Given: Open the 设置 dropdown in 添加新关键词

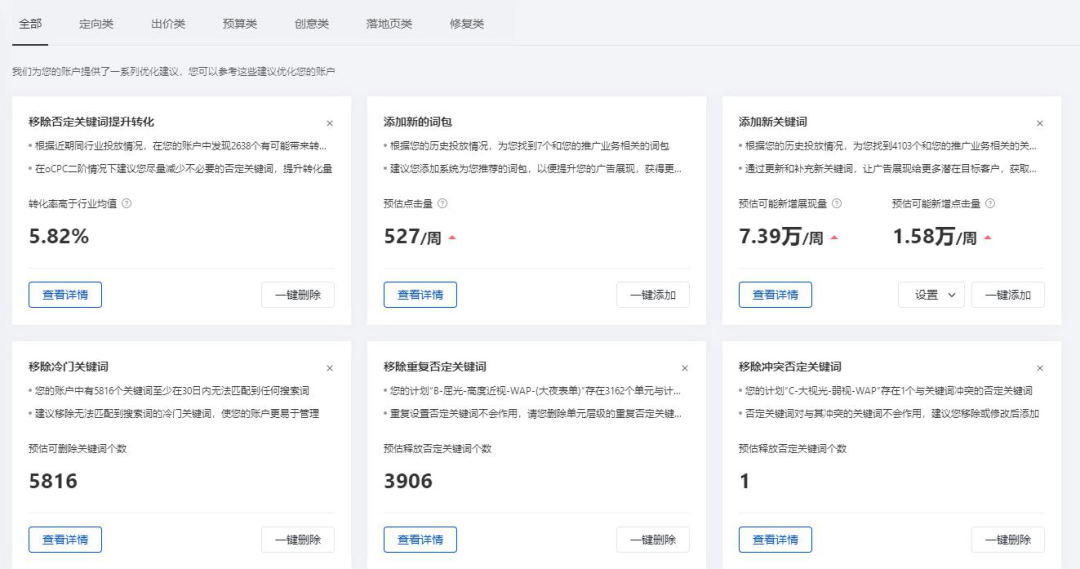Looking at the screenshot, I should click(931, 295).
